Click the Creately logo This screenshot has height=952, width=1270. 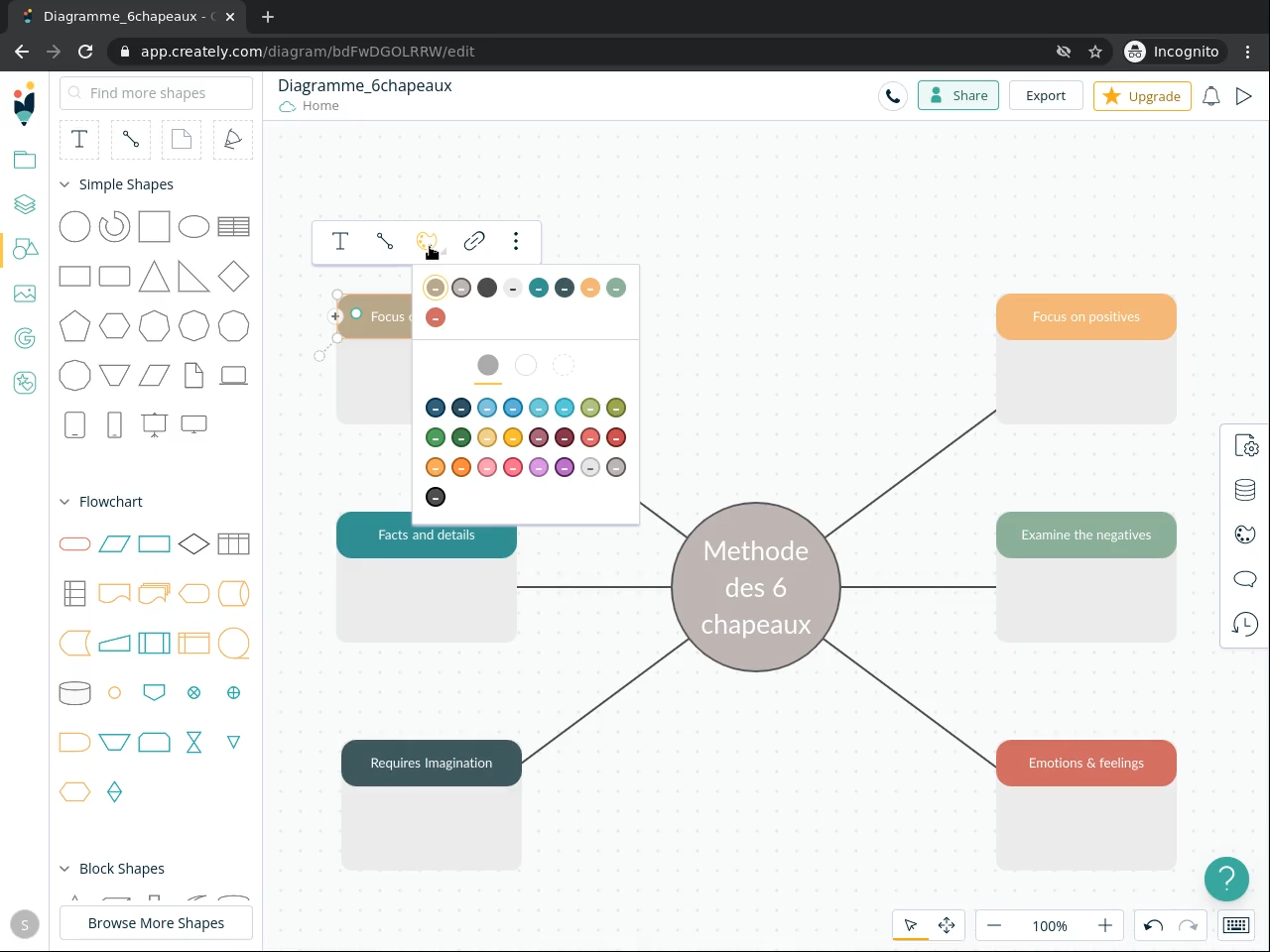click(25, 103)
